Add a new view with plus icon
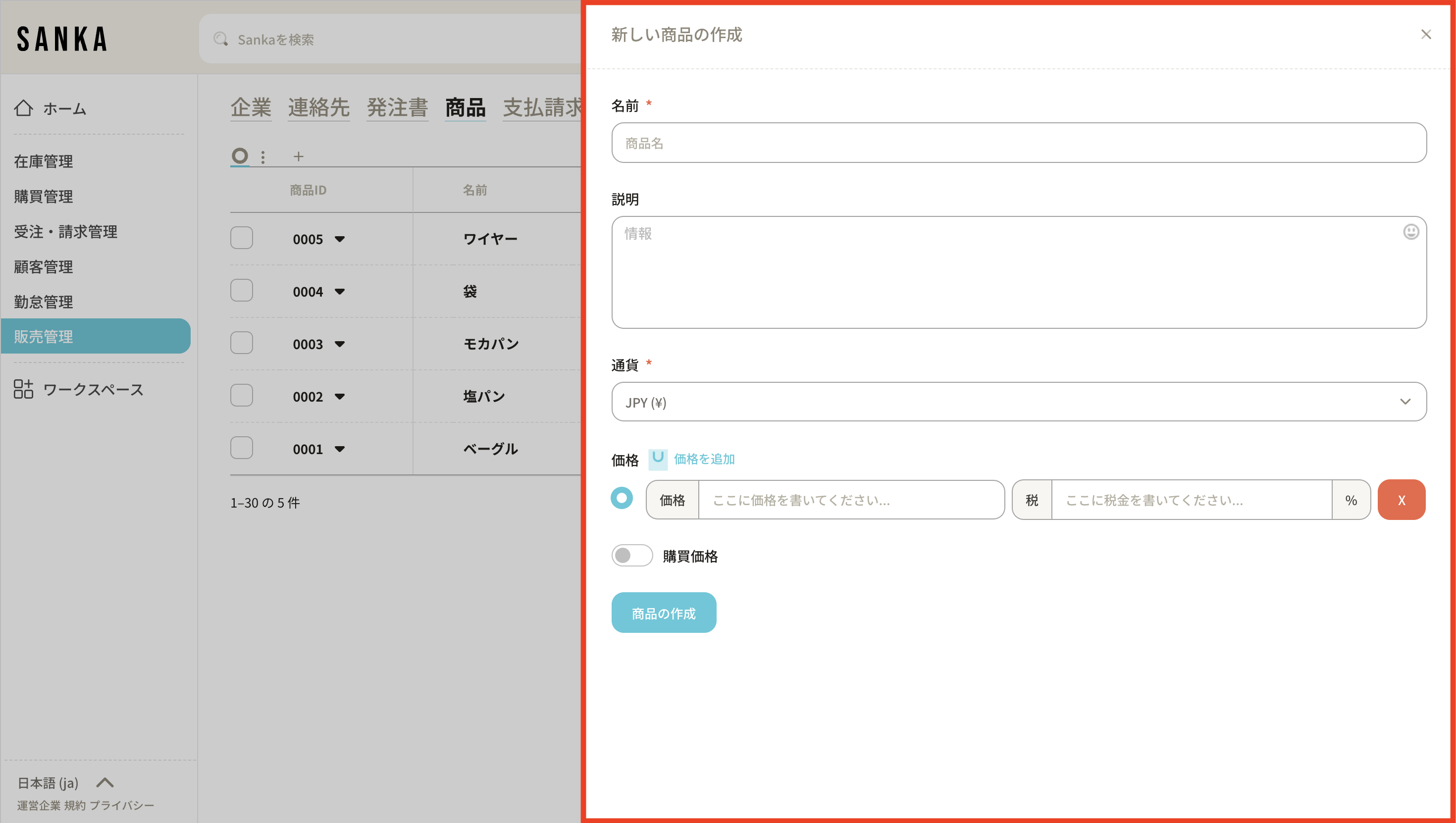Image resolution: width=1456 pixels, height=823 pixels. pos(299,156)
